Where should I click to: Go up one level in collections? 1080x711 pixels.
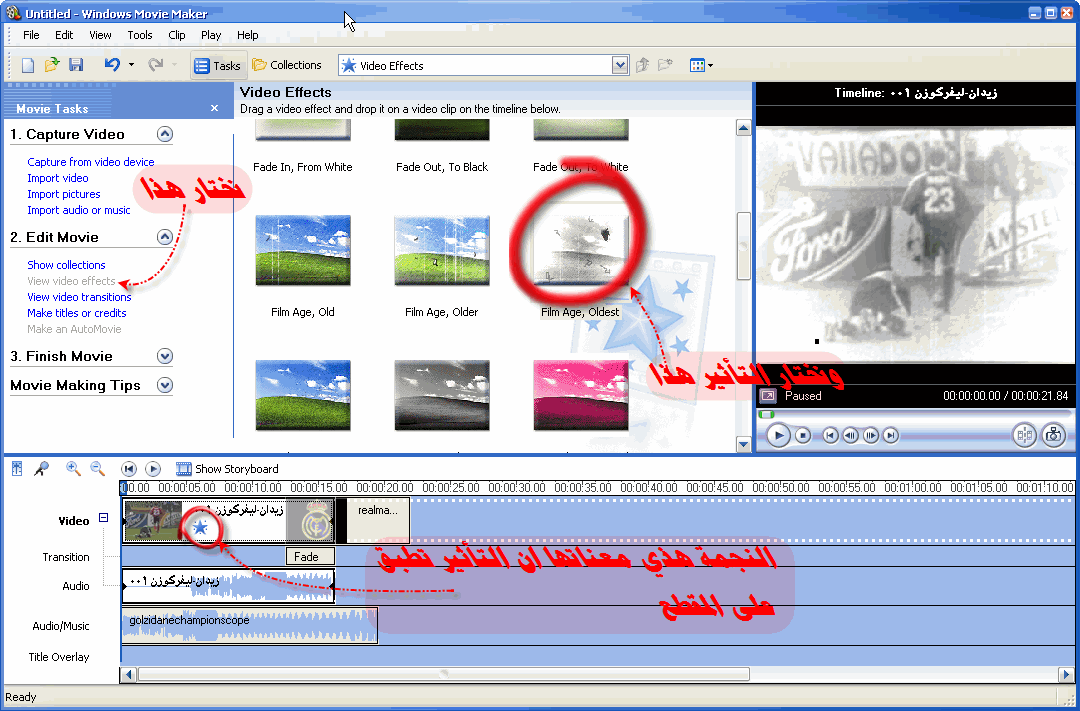pos(642,65)
